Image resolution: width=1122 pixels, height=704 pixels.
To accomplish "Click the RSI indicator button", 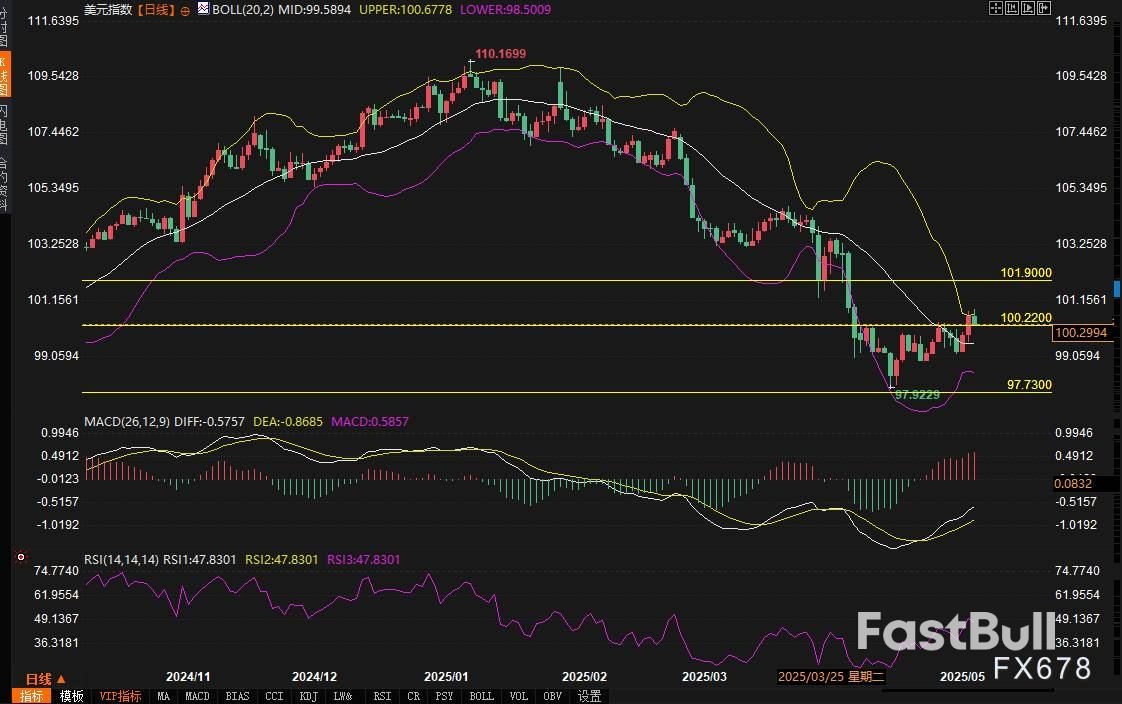I will click(x=382, y=696).
